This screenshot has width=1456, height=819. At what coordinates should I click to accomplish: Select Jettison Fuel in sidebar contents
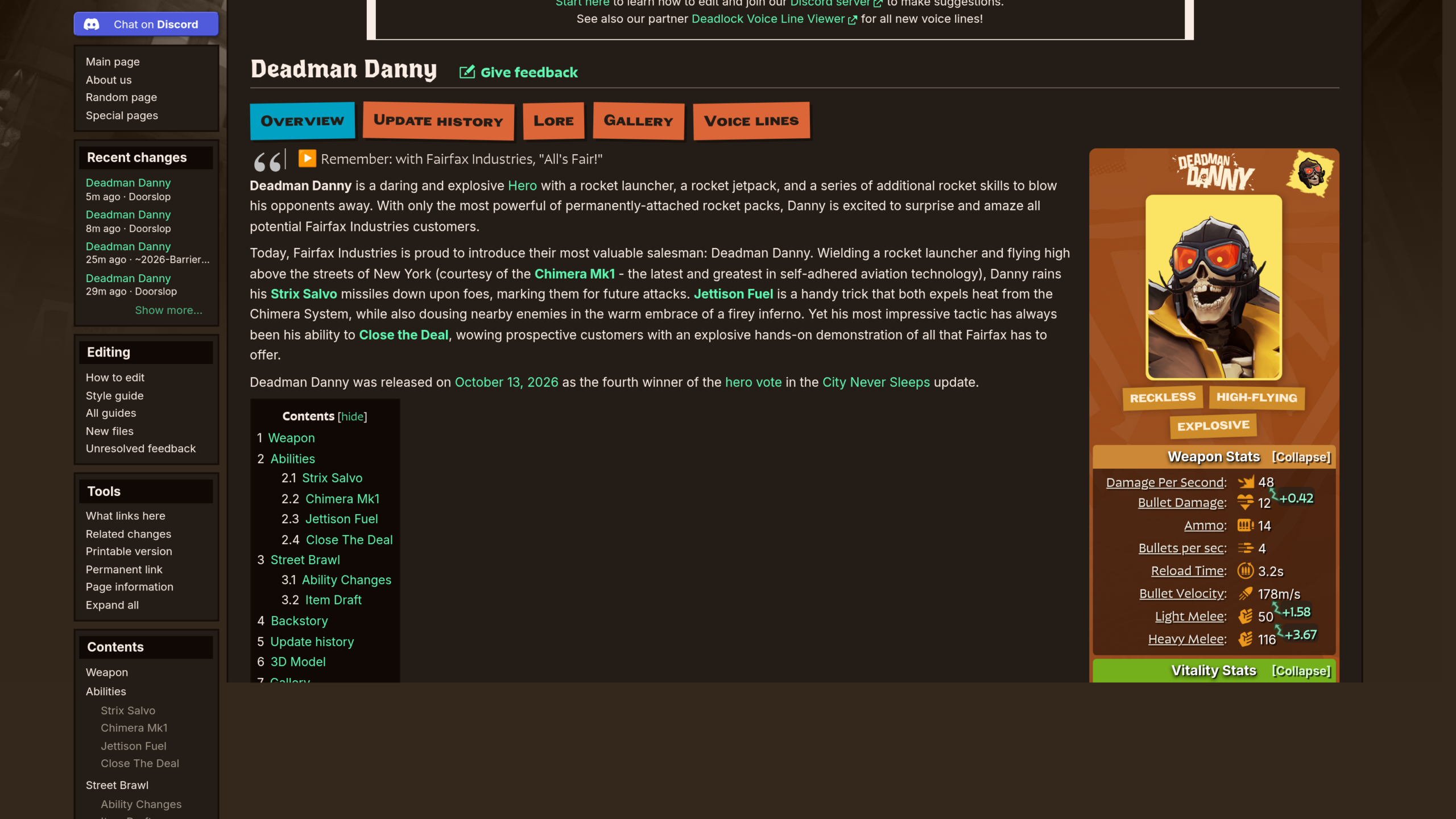pyautogui.click(x=133, y=746)
